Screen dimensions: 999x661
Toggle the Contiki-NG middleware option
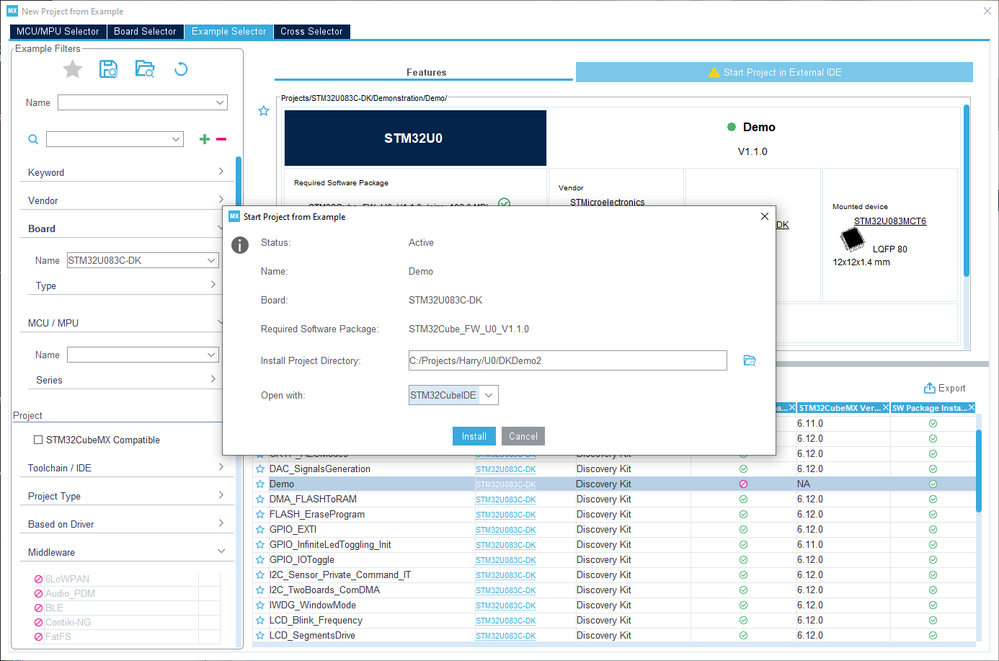(x=38, y=622)
